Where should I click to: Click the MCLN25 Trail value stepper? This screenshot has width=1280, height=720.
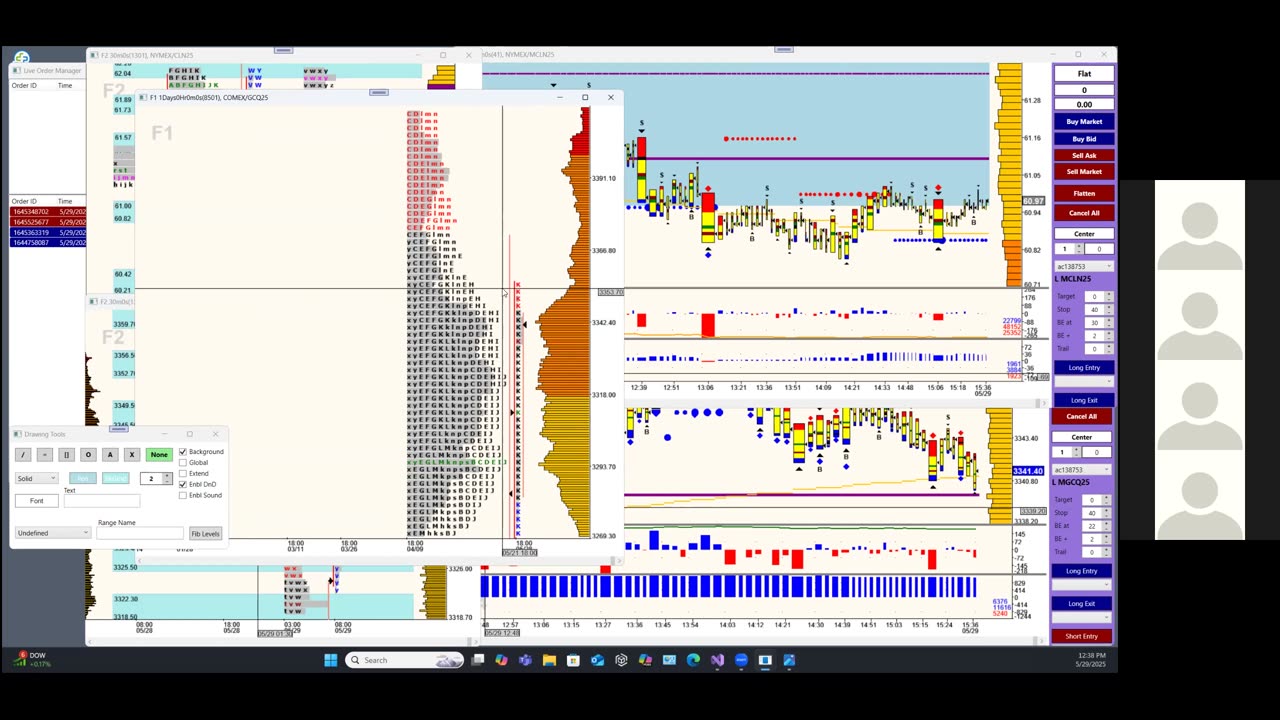pos(1101,349)
